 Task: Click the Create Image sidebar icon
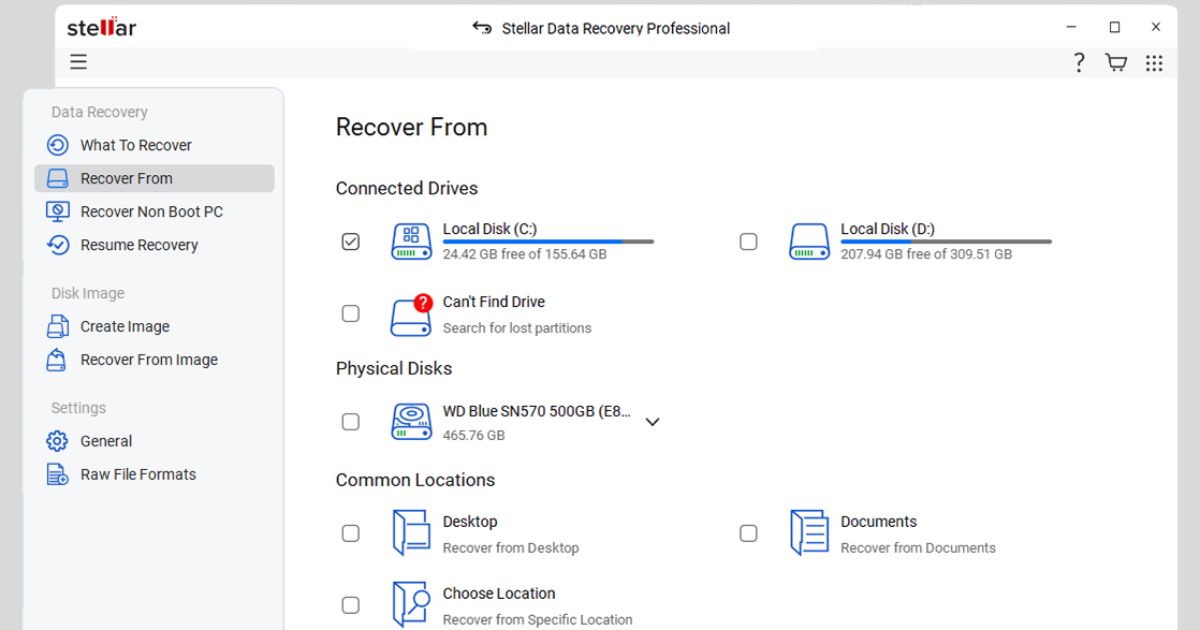[x=58, y=326]
